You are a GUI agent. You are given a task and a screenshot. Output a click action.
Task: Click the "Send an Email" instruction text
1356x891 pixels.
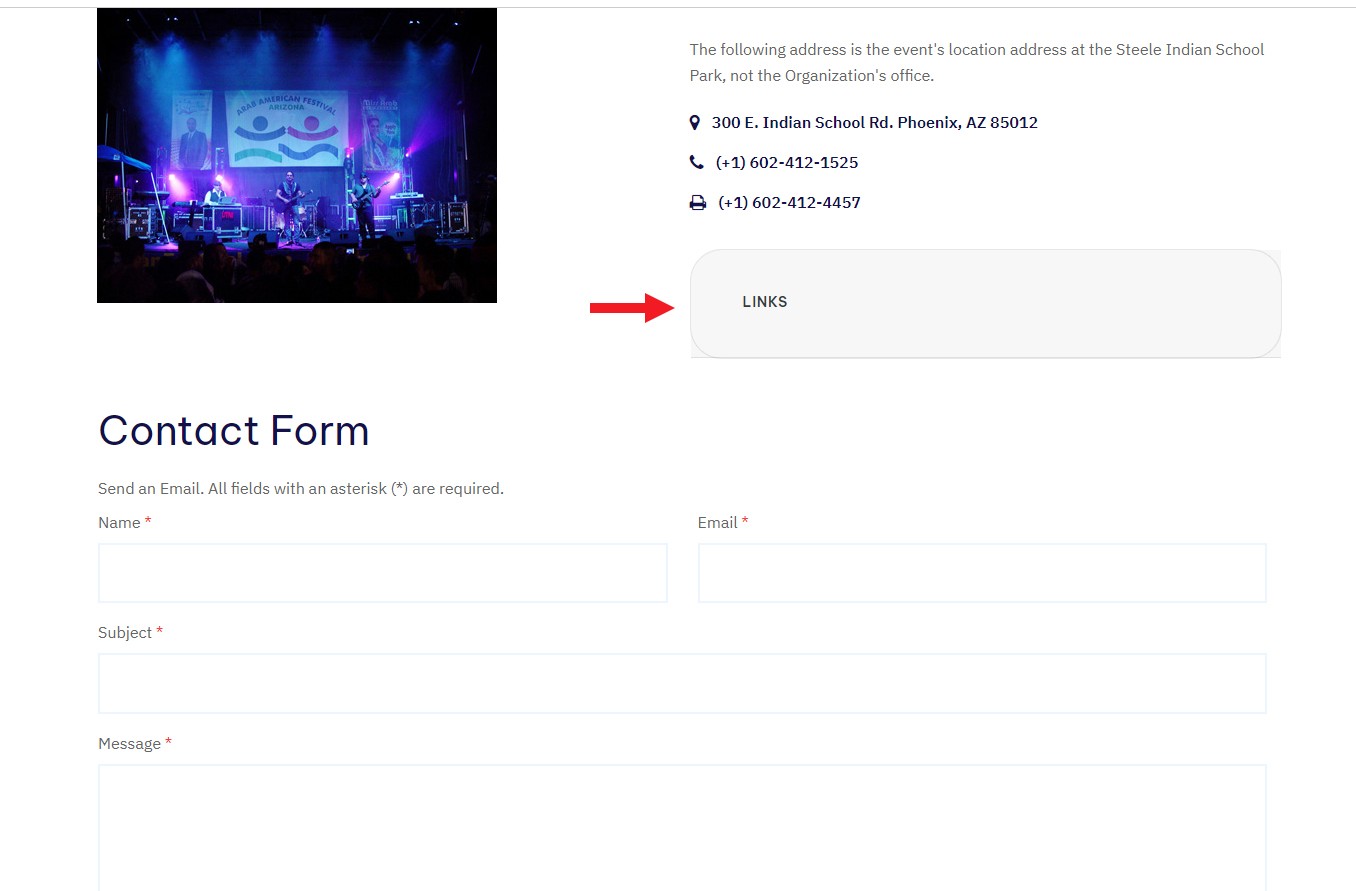pyautogui.click(x=300, y=489)
